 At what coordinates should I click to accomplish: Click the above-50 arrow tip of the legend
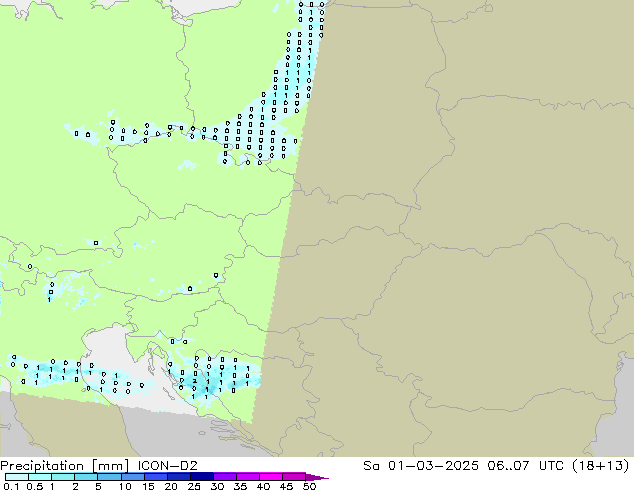tap(317, 478)
